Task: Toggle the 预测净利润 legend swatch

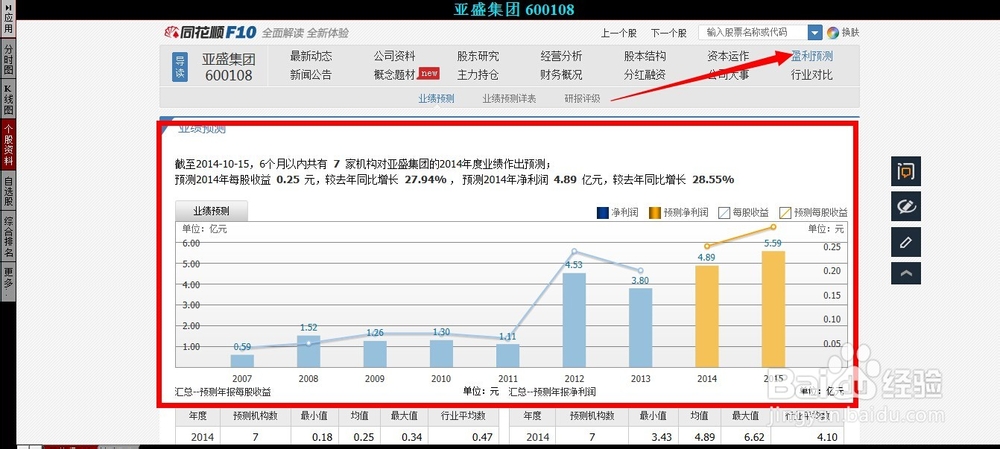Action: tap(654, 212)
